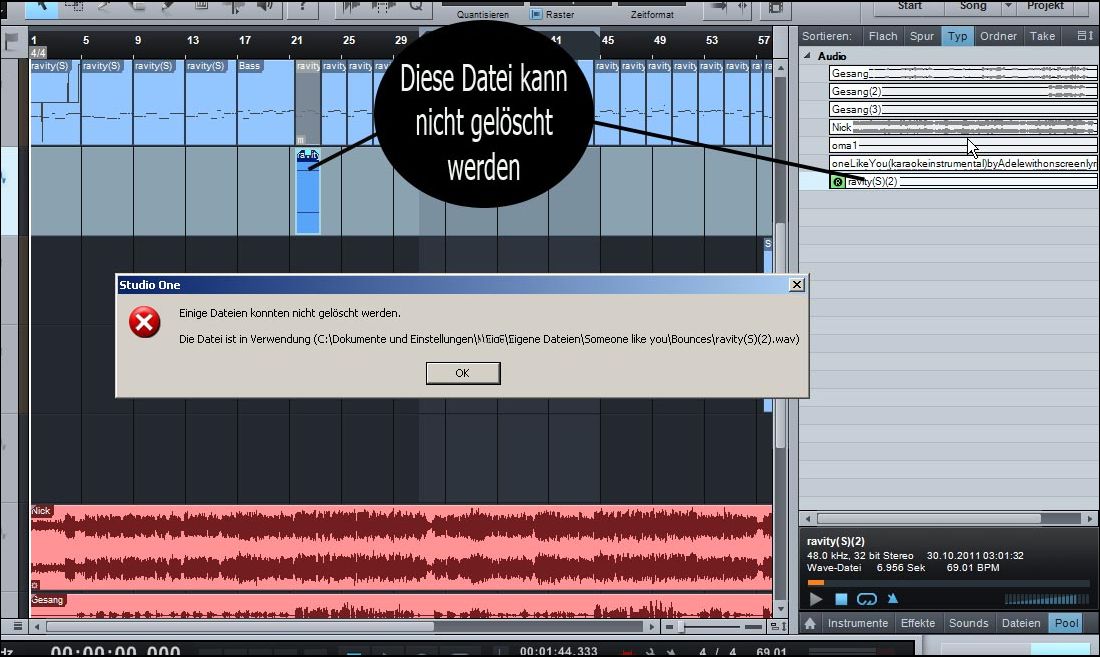Click the arrangement vertical scrollbar
The height and width of the screenshot is (657, 1100).
coord(779,337)
